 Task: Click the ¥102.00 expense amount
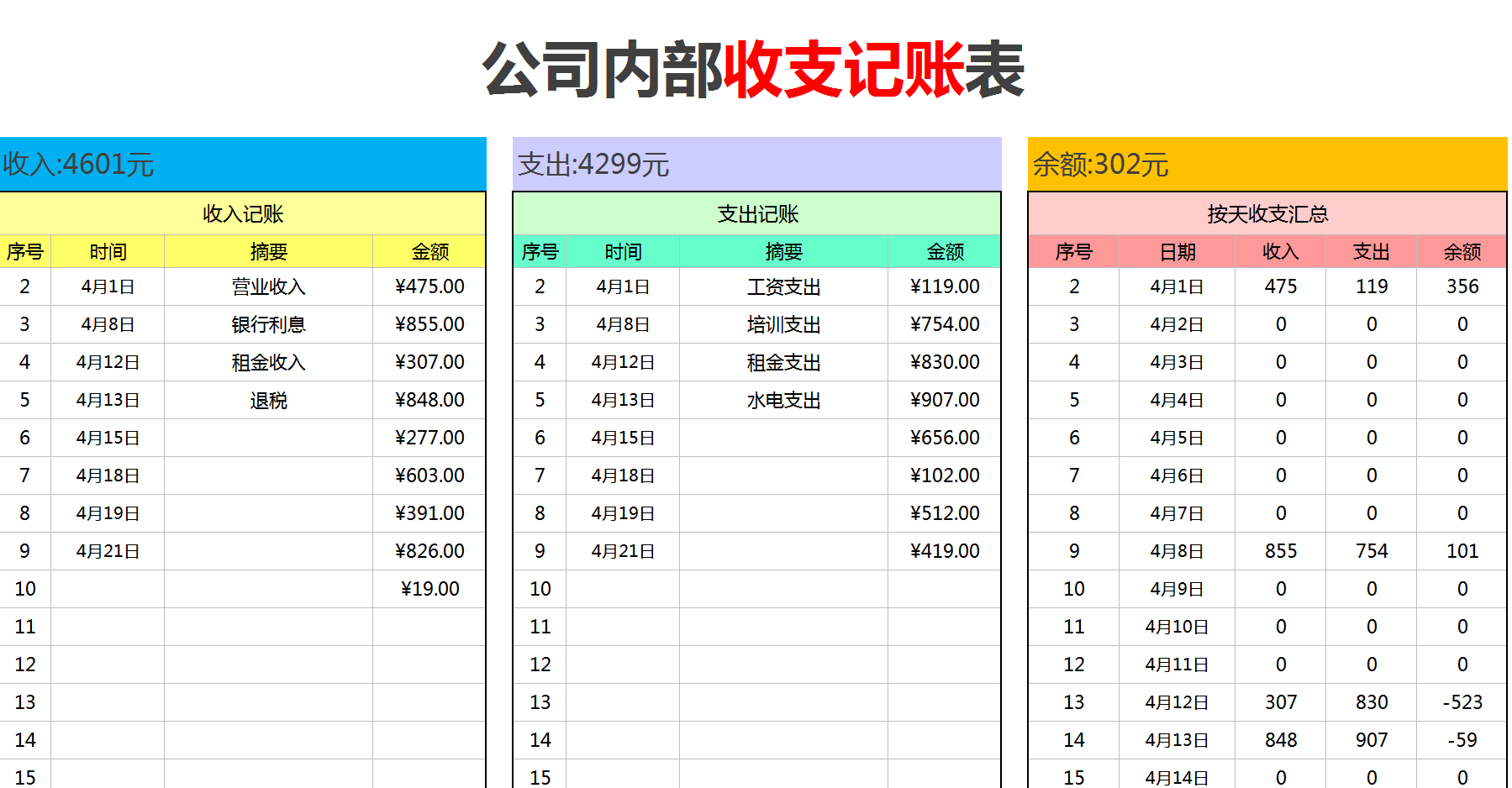click(945, 475)
